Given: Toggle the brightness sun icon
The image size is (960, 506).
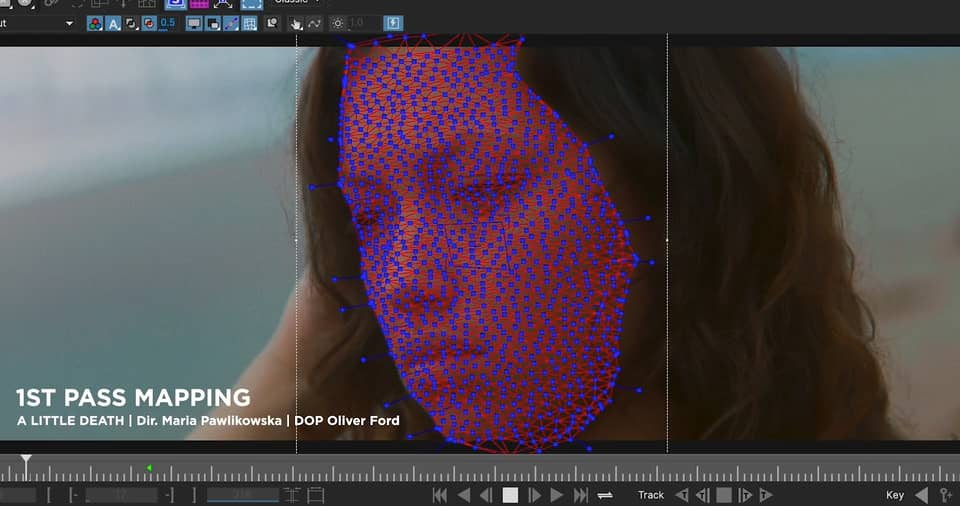Looking at the screenshot, I should point(337,24).
